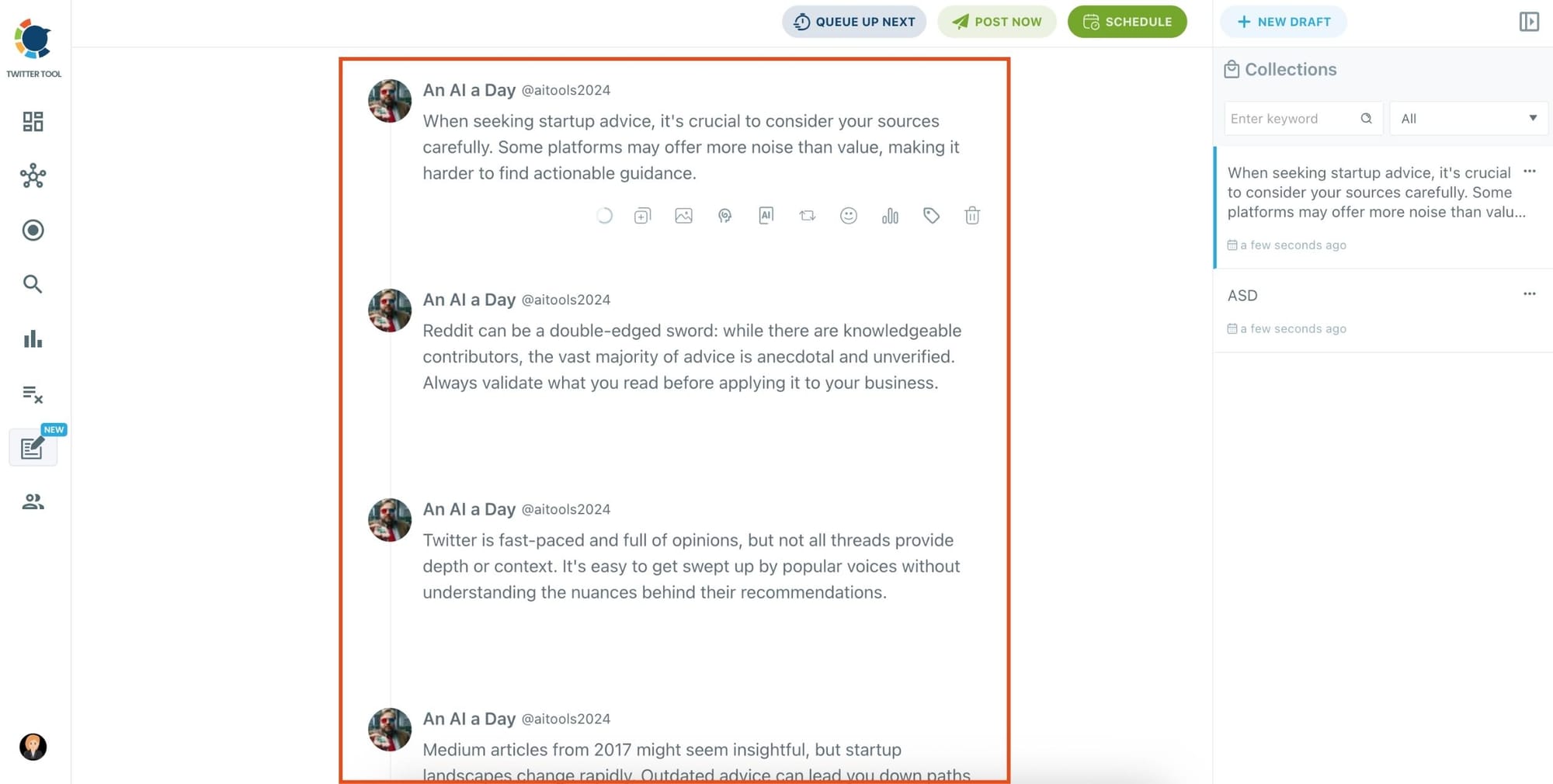Add another tweet to the thread
This screenshot has height=784, width=1553.
click(642, 216)
